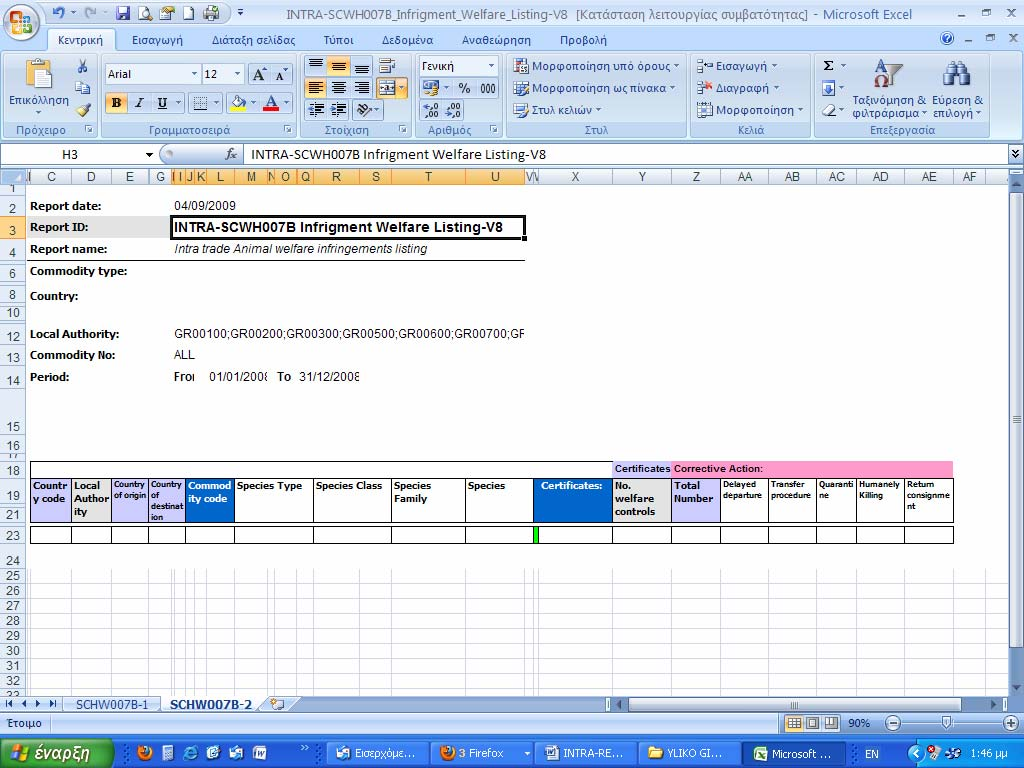Viewport: 1024px width, 768px height.
Task: Click the Decrease Decimal icon
Action: 453,110
